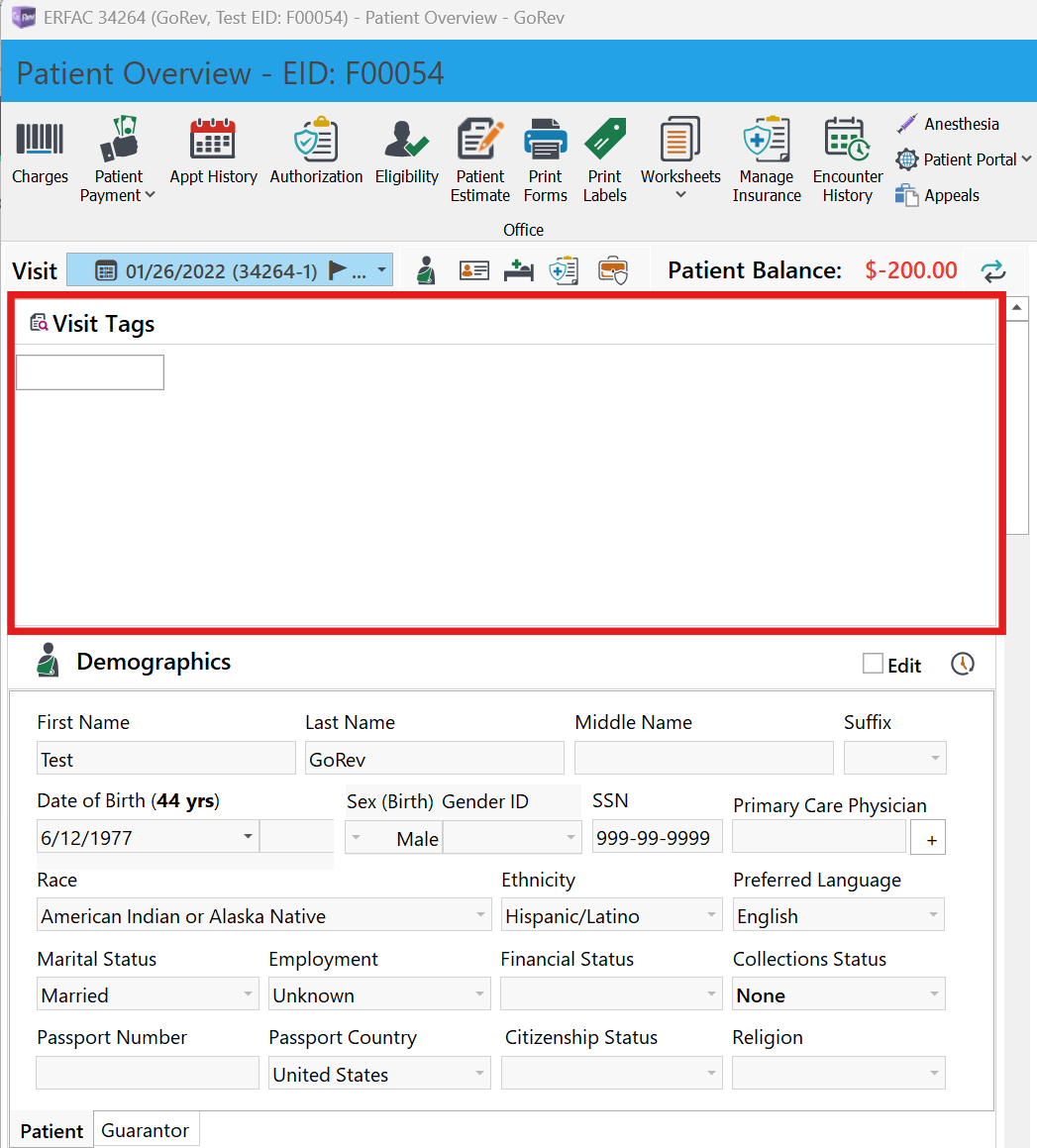Screen dimensions: 1037x1148
Task: Open Anesthesia syringe item
Action: [x=948, y=124]
